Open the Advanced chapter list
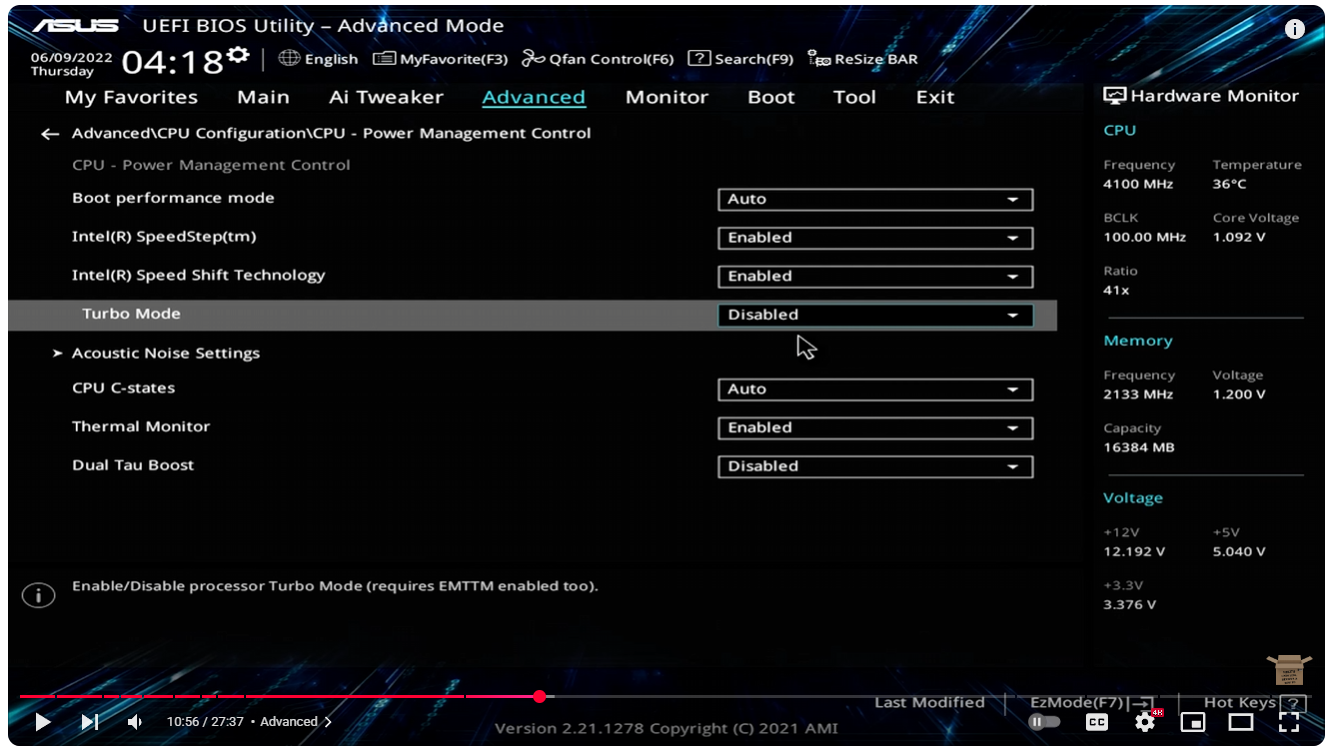This screenshot has width=1337, height=756. pyautogui.click(x=296, y=721)
